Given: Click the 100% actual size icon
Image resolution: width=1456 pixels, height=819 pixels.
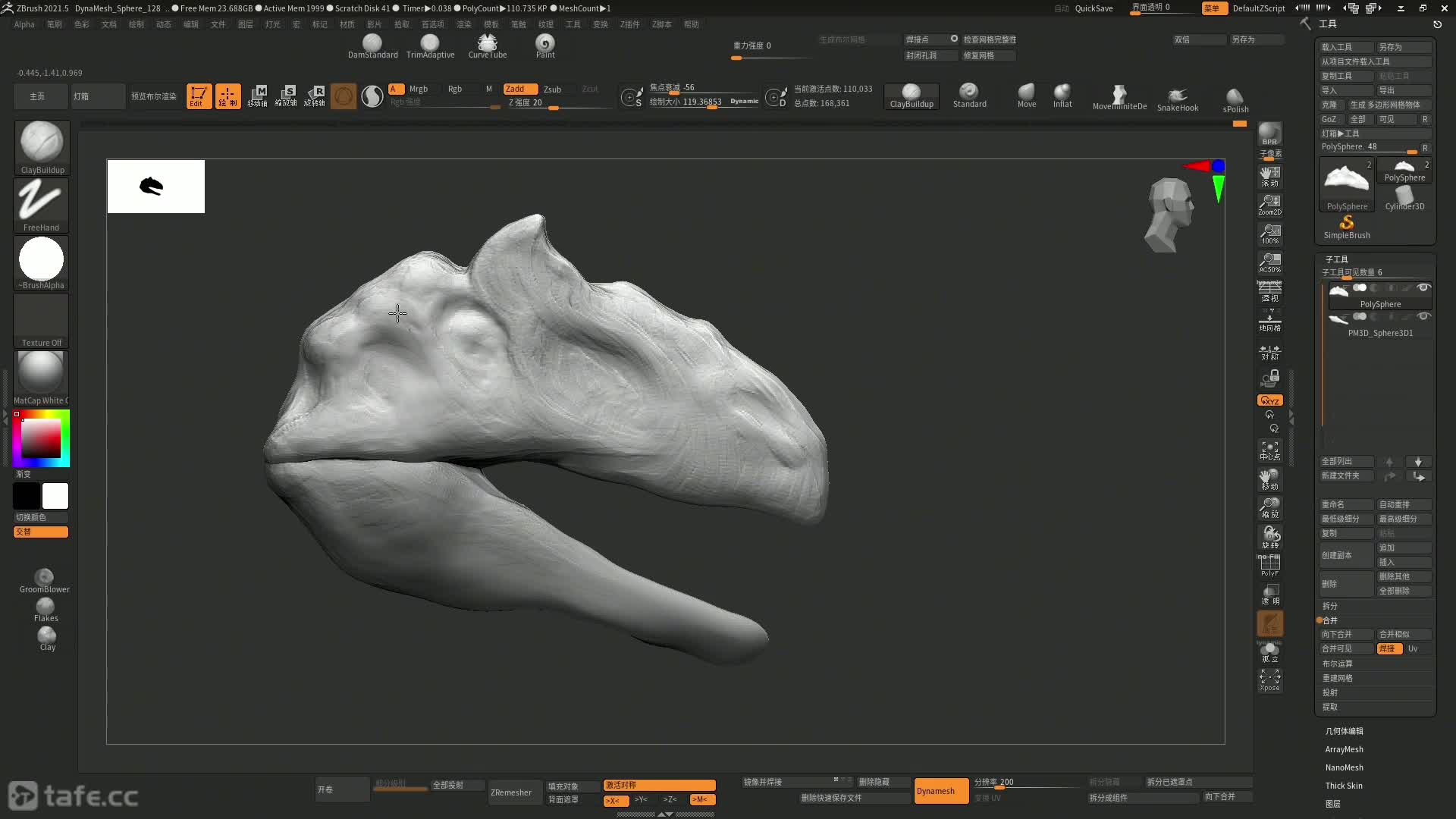Looking at the screenshot, I should (x=1269, y=234).
